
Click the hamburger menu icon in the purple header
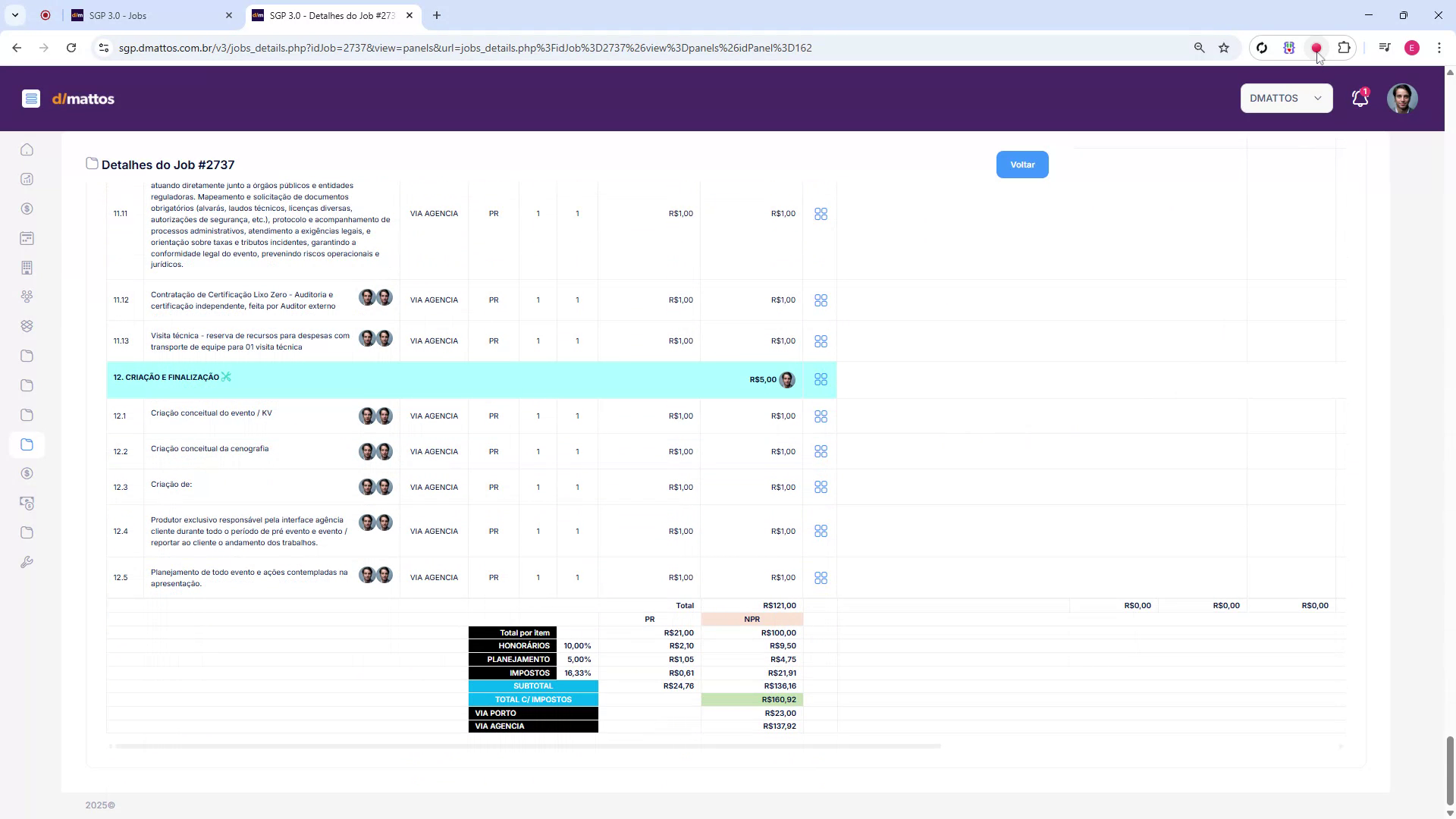31,99
